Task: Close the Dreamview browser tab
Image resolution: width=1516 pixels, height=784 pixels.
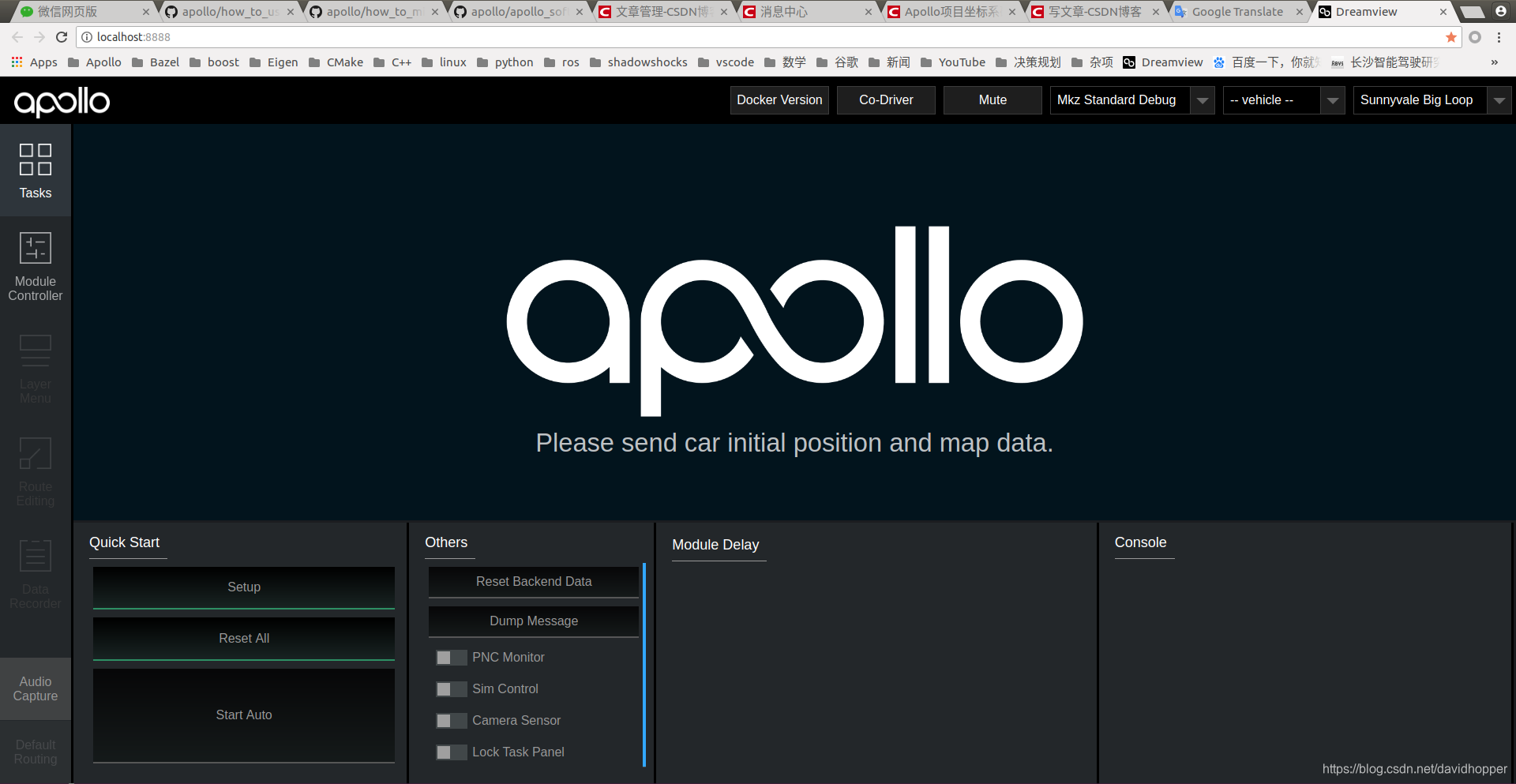Action: pos(1443,12)
